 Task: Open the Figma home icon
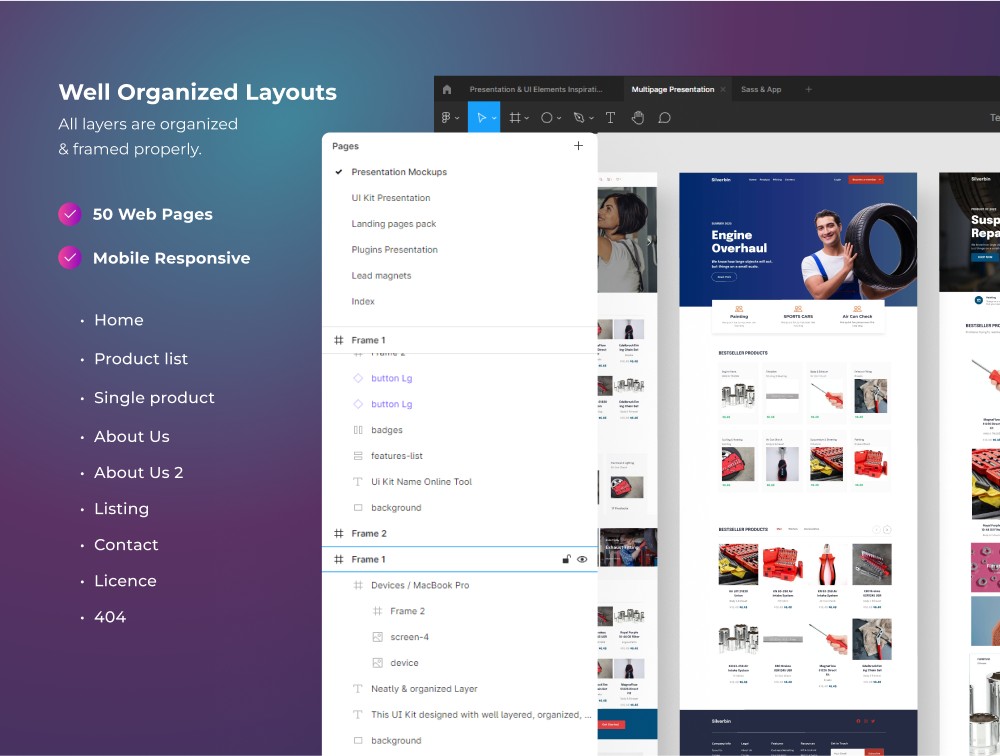tap(446, 89)
